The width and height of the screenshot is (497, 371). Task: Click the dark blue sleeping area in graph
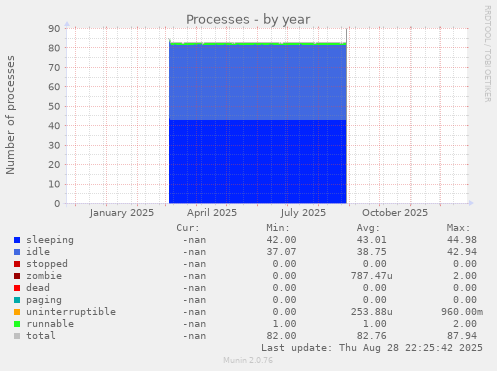[x=258, y=162]
